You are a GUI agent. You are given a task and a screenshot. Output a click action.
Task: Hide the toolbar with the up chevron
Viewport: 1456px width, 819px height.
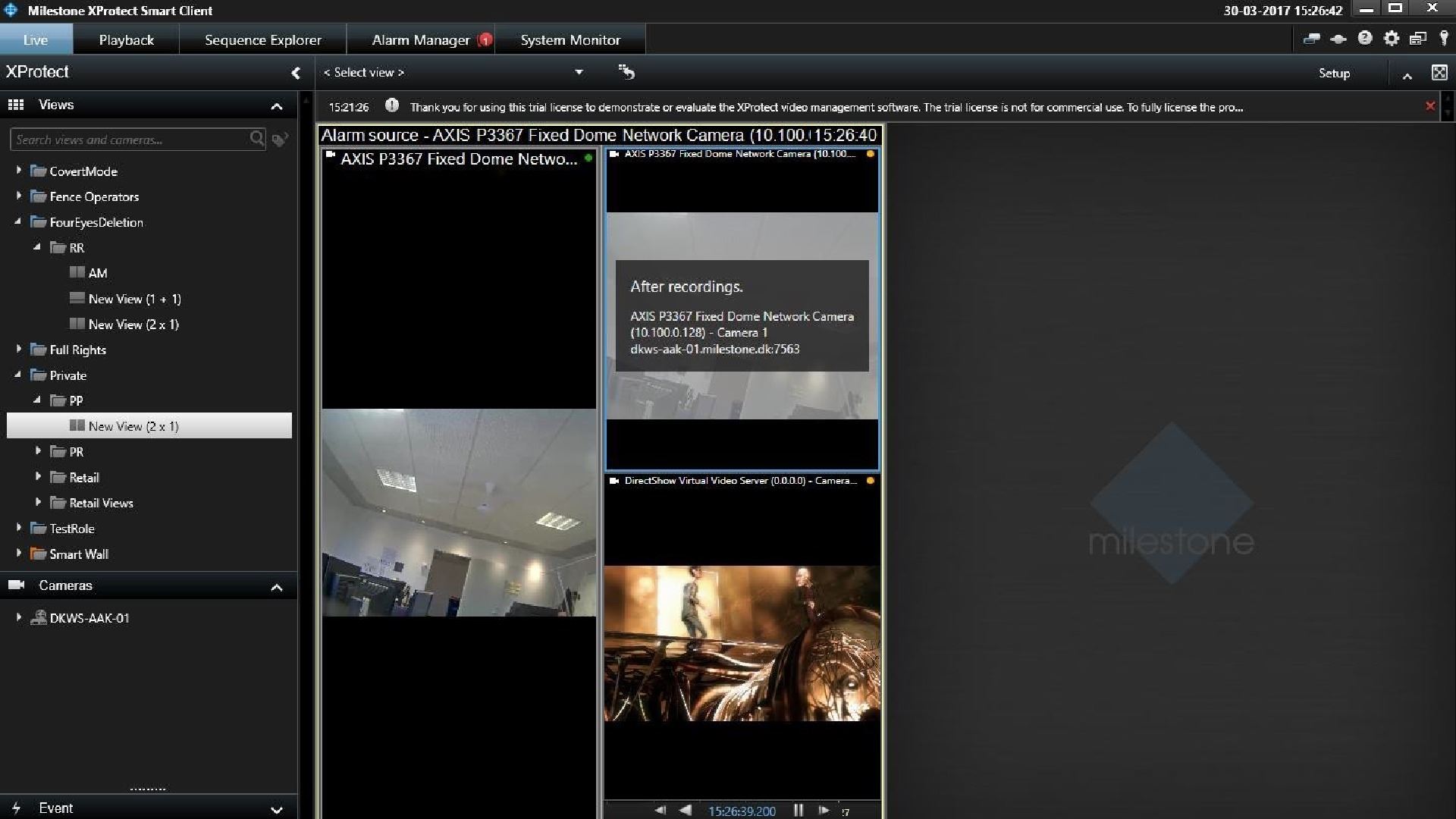coord(1407,75)
